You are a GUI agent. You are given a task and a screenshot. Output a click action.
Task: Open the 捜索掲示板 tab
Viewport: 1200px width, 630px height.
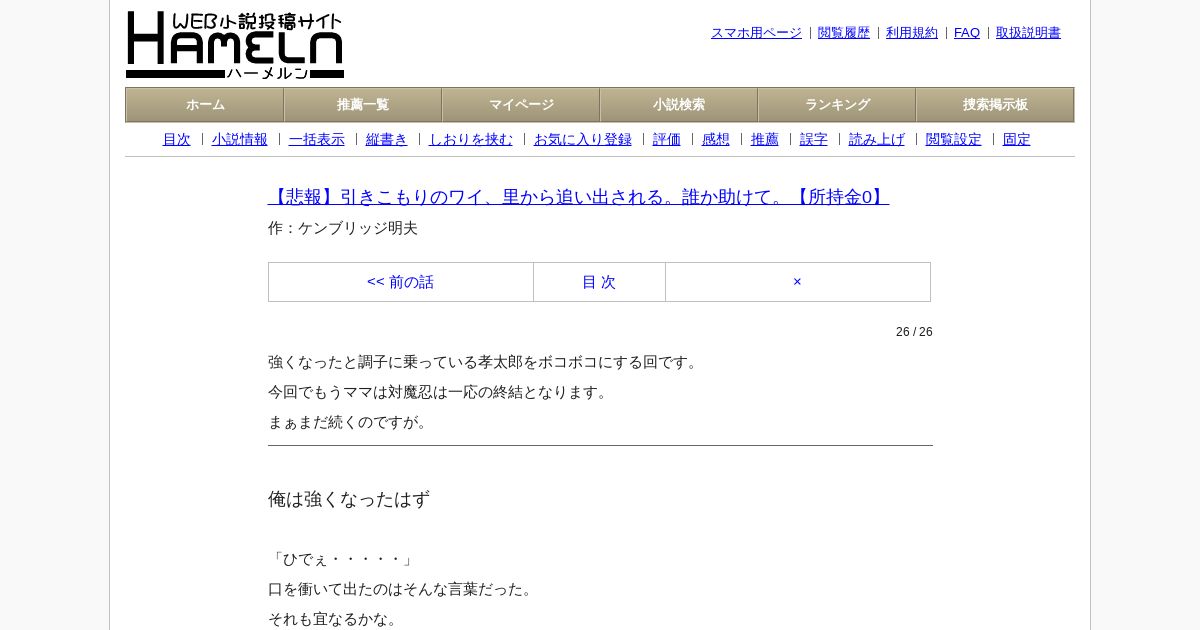tap(995, 105)
